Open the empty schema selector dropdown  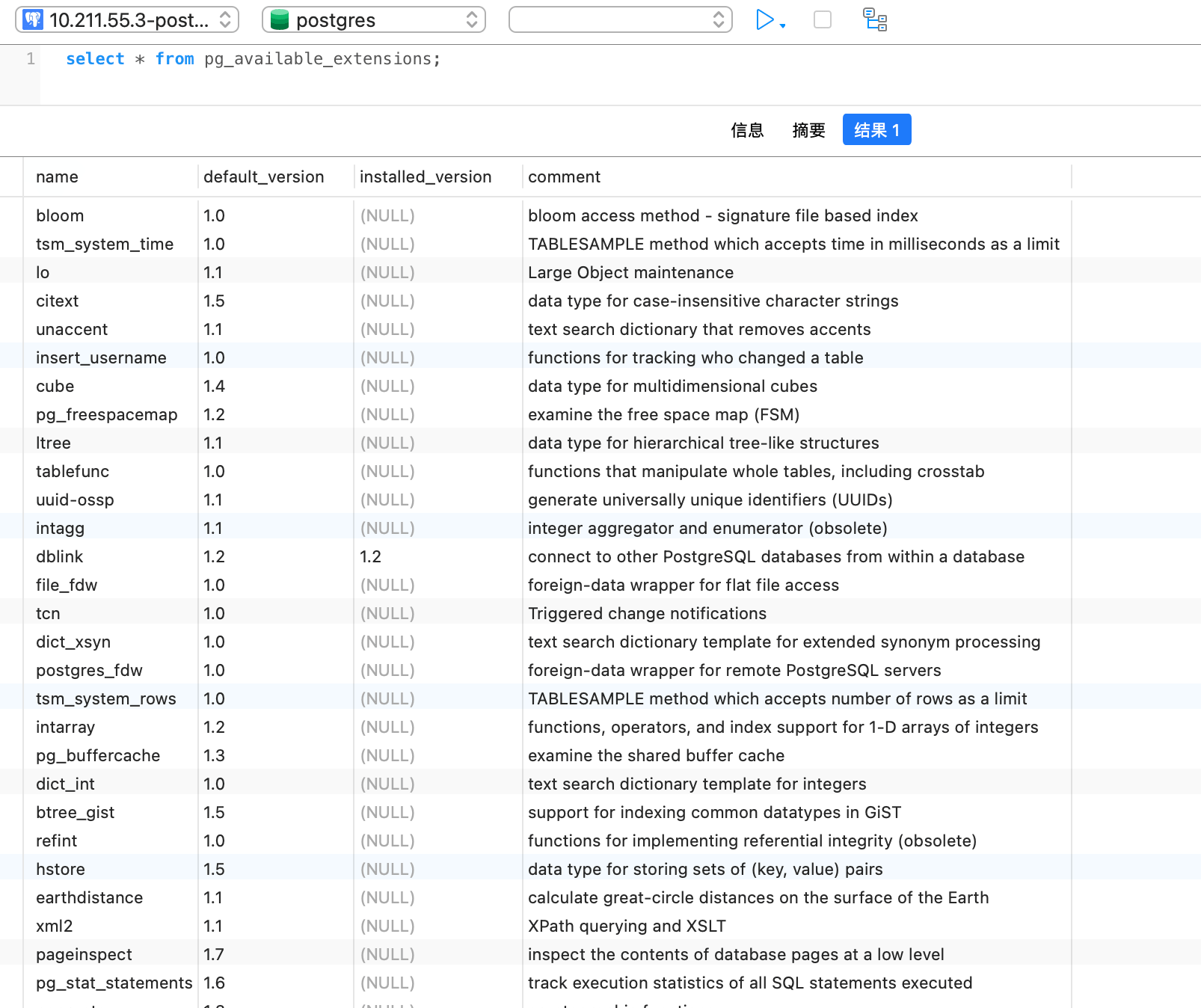[620, 20]
